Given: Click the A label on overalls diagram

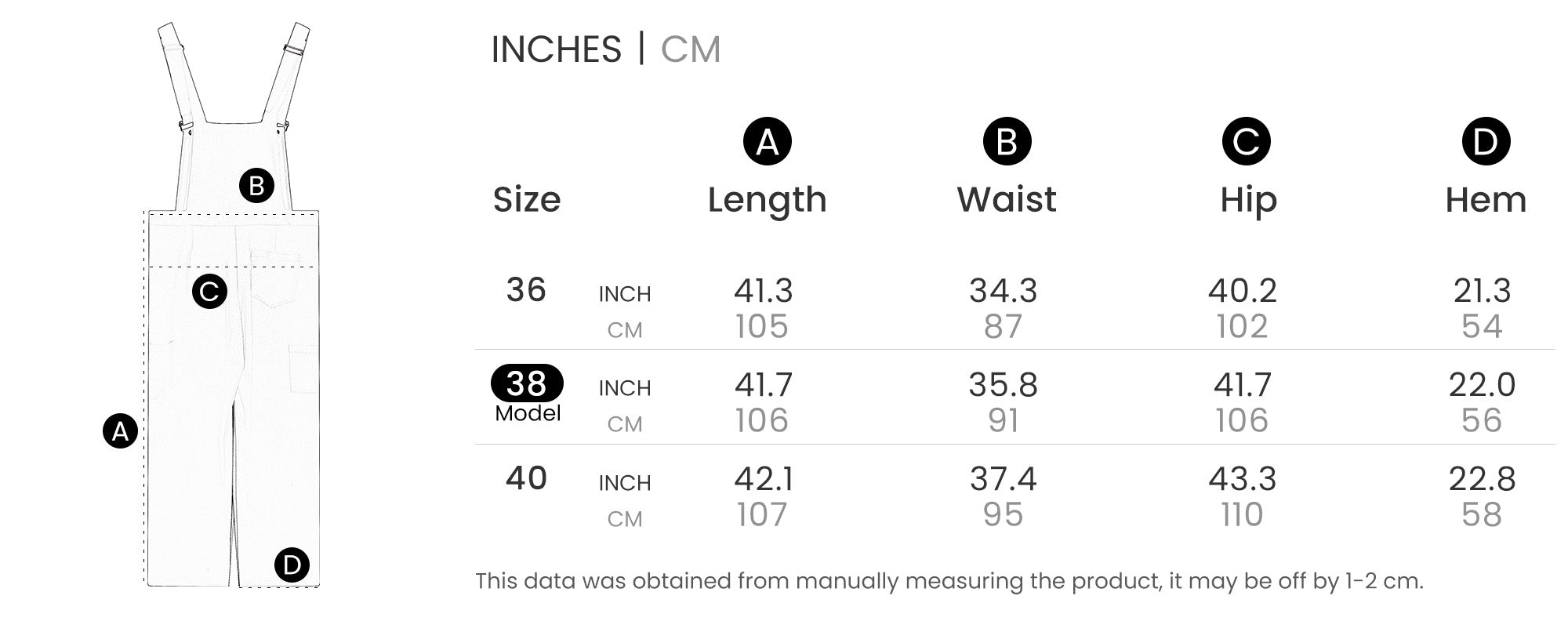Looking at the screenshot, I should coord(120,430).
